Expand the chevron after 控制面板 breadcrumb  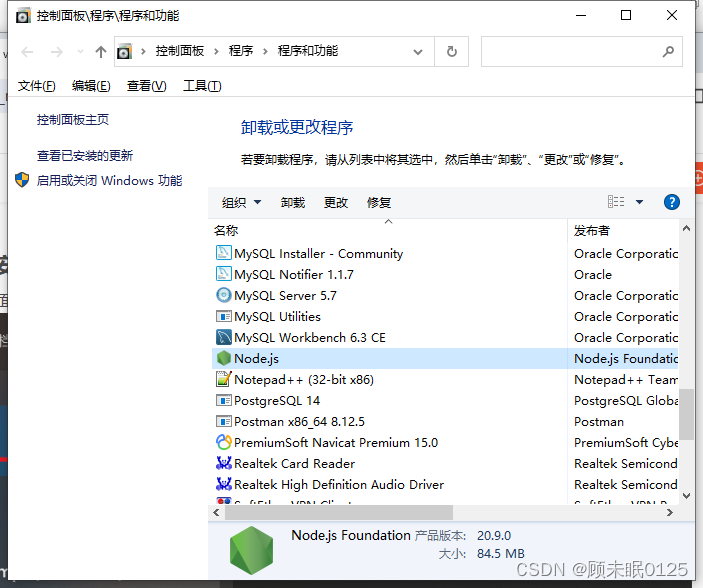coord(217,52)
